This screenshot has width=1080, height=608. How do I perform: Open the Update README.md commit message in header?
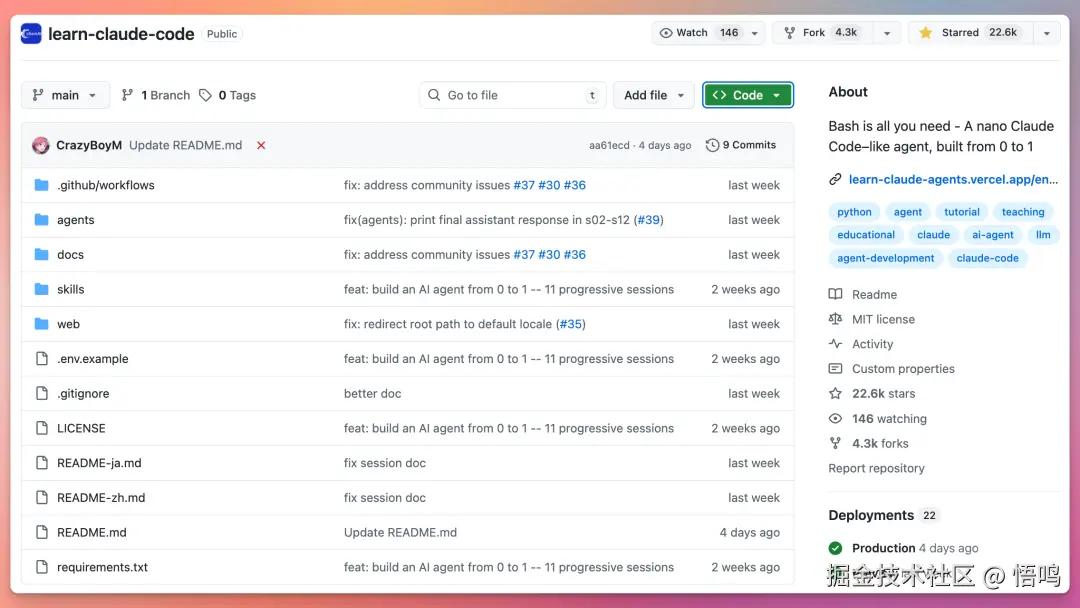[185, 145]
